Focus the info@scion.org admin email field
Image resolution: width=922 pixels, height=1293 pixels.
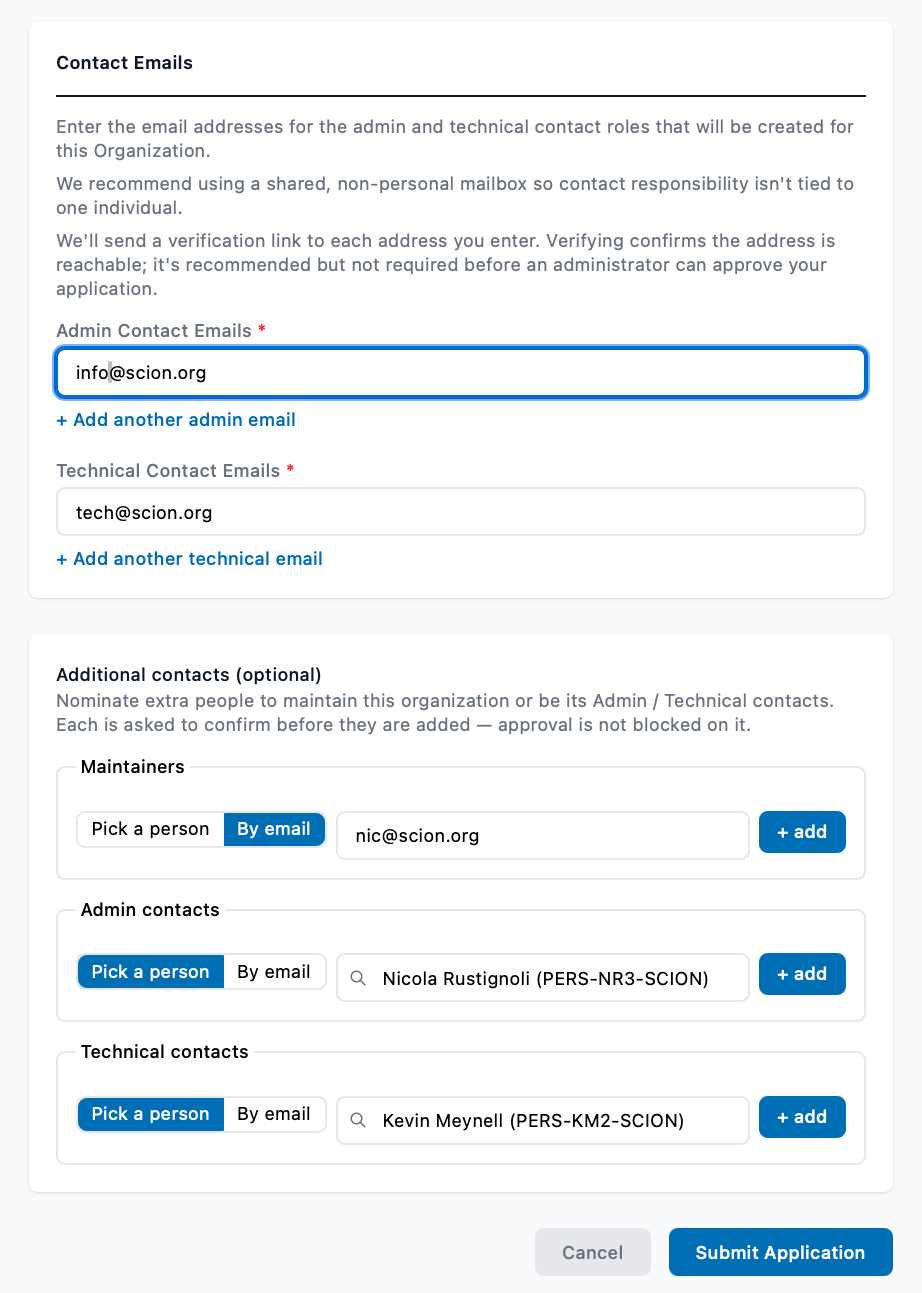tap(461, 373)
